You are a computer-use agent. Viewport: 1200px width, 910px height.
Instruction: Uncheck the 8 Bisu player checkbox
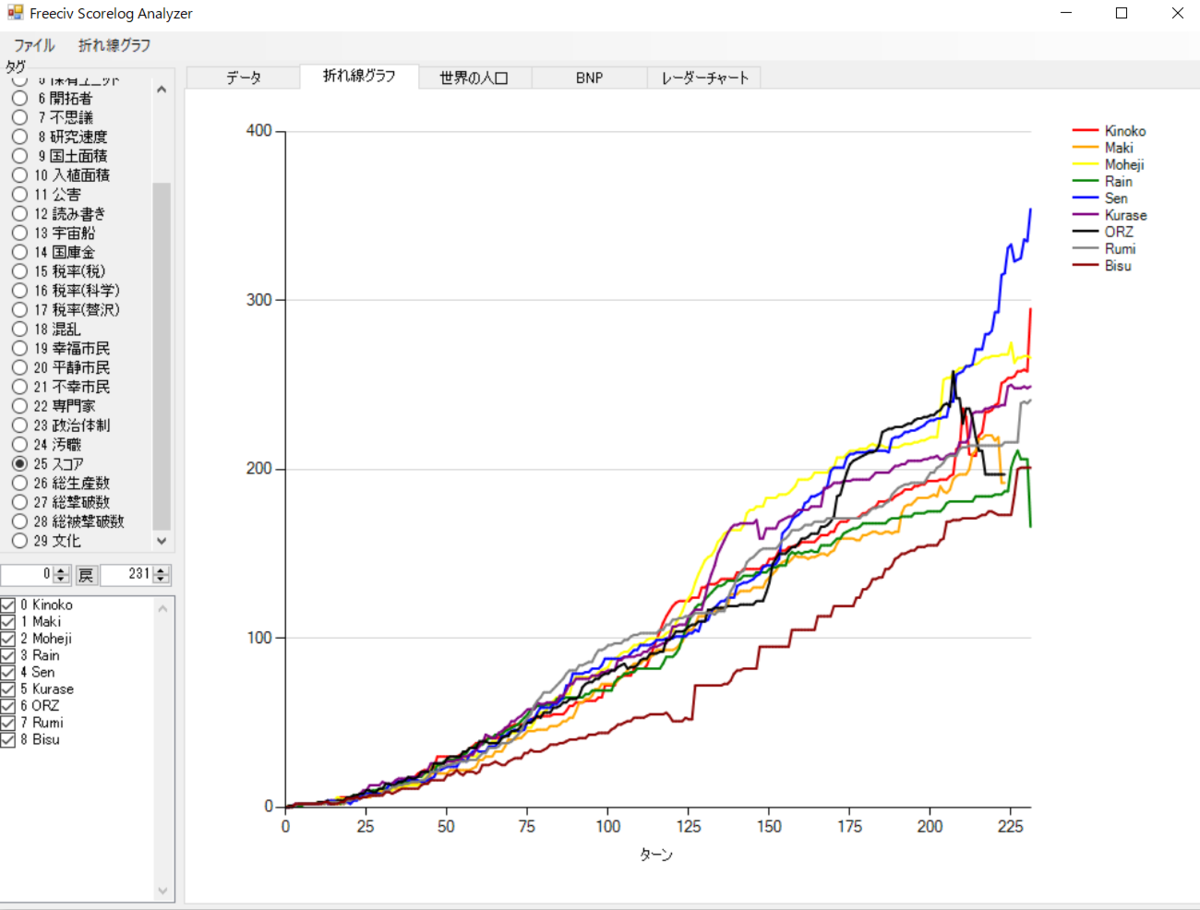(x=8, y=740)
